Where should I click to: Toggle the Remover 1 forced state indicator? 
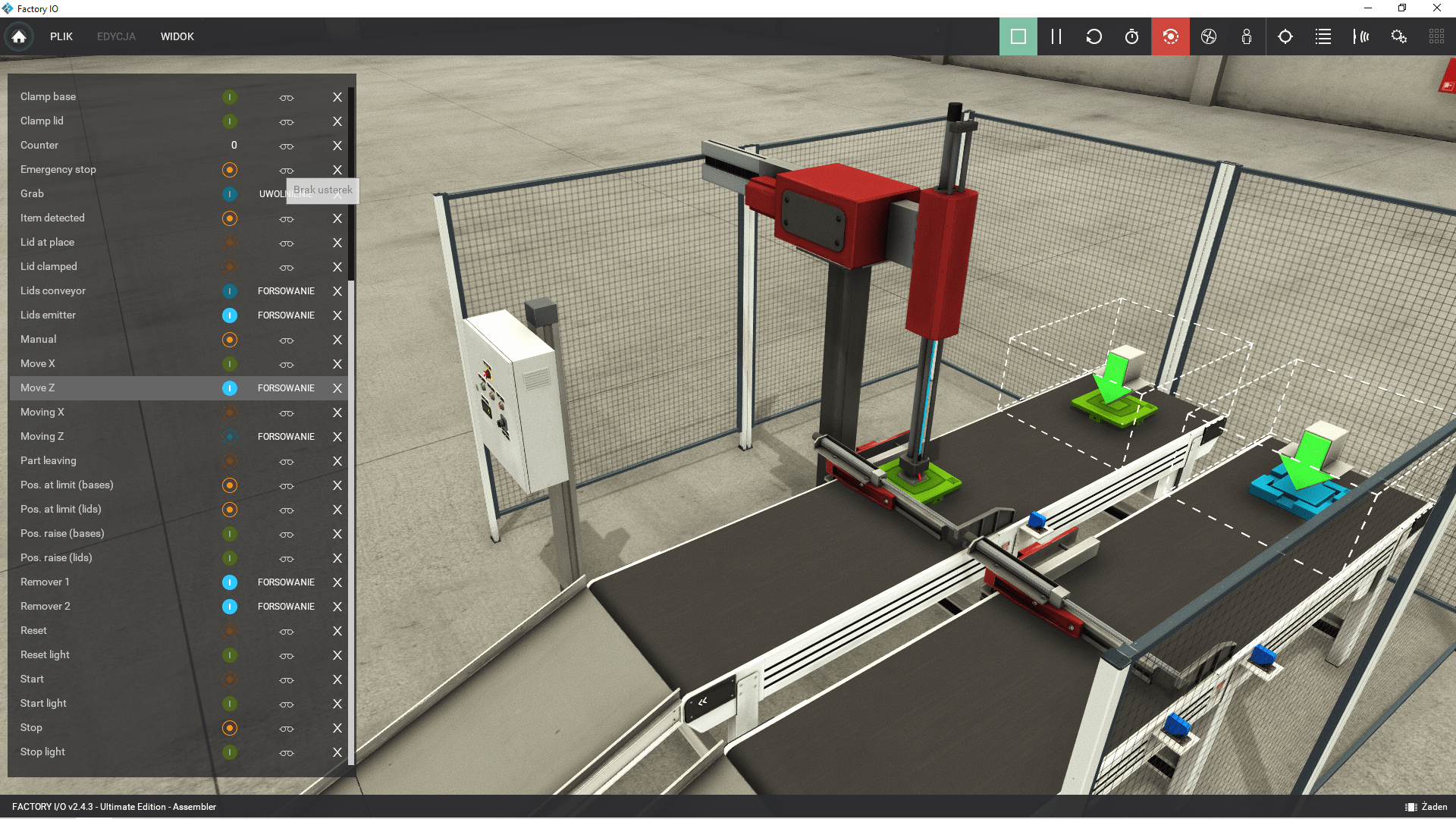230,582
